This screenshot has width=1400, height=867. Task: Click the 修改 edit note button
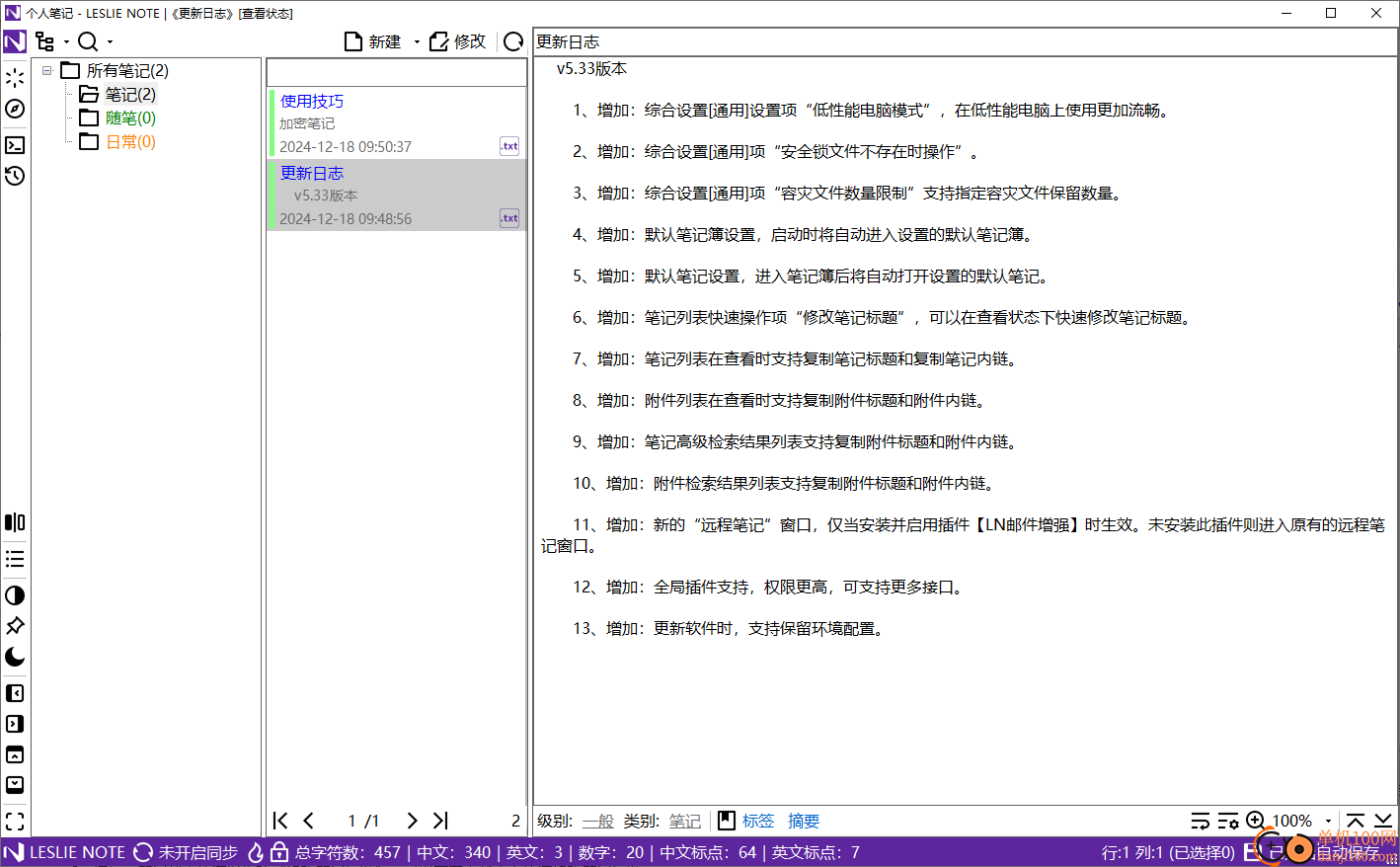(x=458, y=41)
